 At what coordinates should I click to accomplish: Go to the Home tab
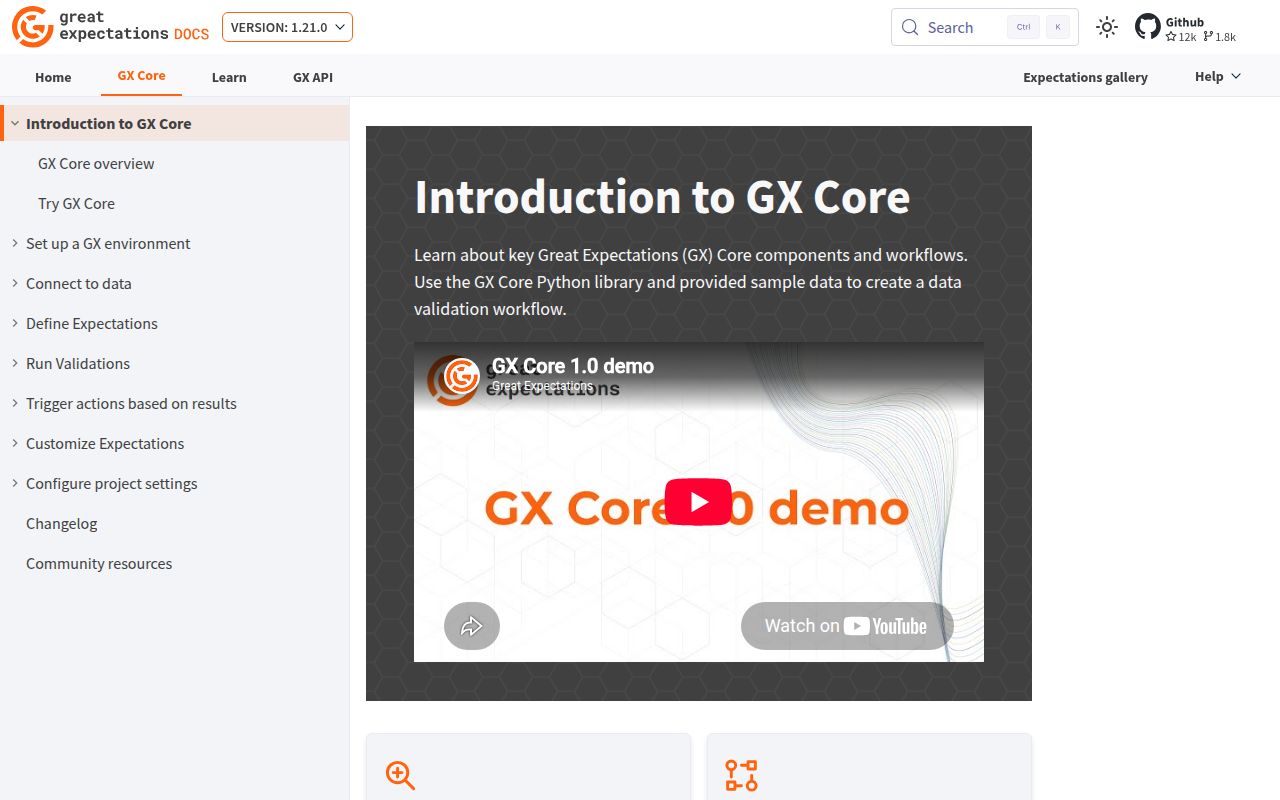click(x=53, y=77)
